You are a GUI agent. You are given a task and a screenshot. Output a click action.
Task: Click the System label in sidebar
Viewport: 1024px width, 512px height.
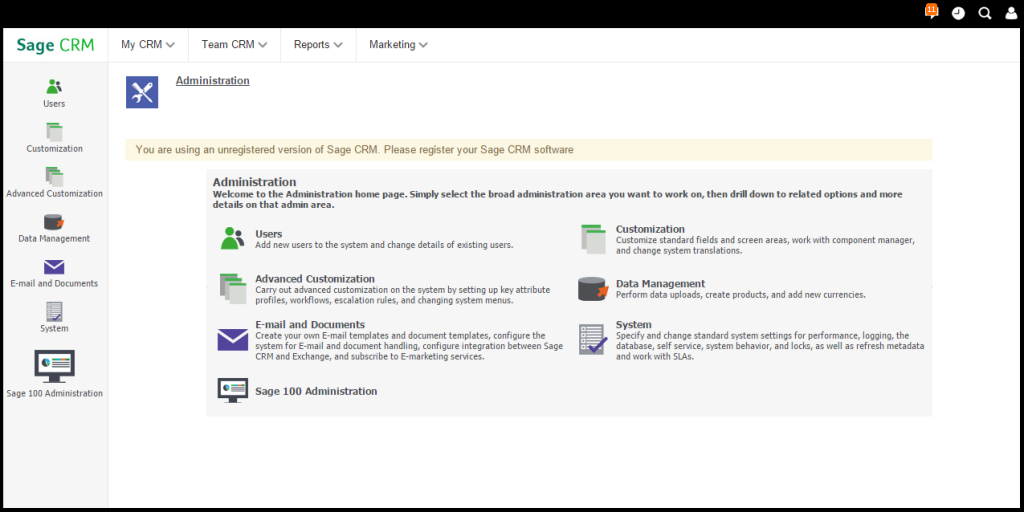54,328
